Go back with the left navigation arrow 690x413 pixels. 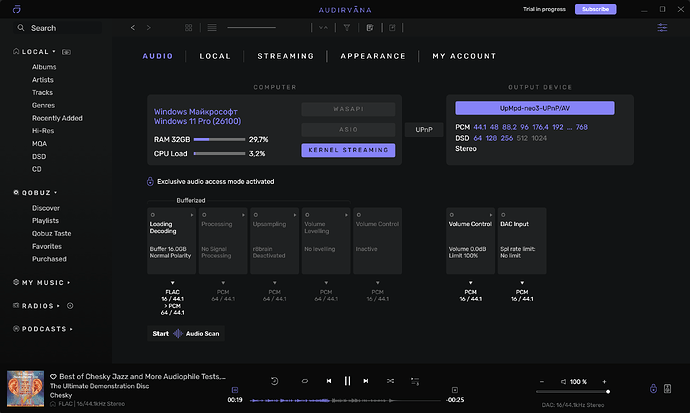132,28
